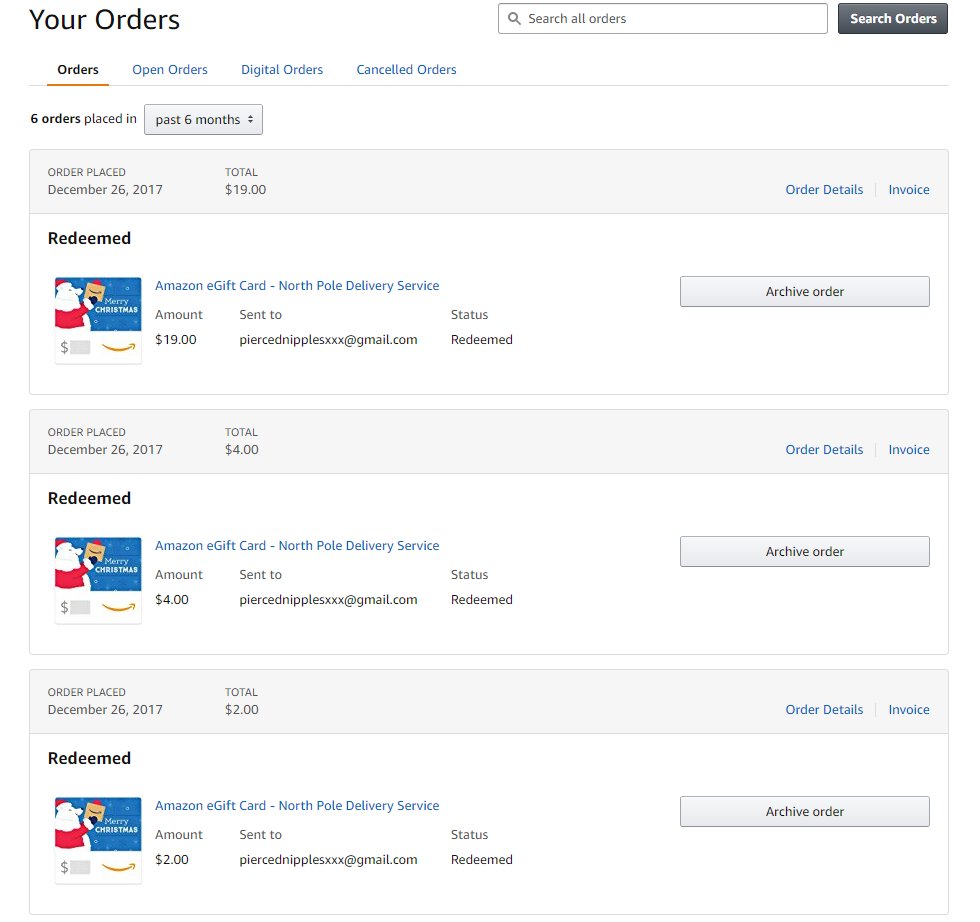Image resolution: width=980 pixels, height=922 pixels.
Task: Switch to the Open Orders tab
Action: (x=170, y=69)
